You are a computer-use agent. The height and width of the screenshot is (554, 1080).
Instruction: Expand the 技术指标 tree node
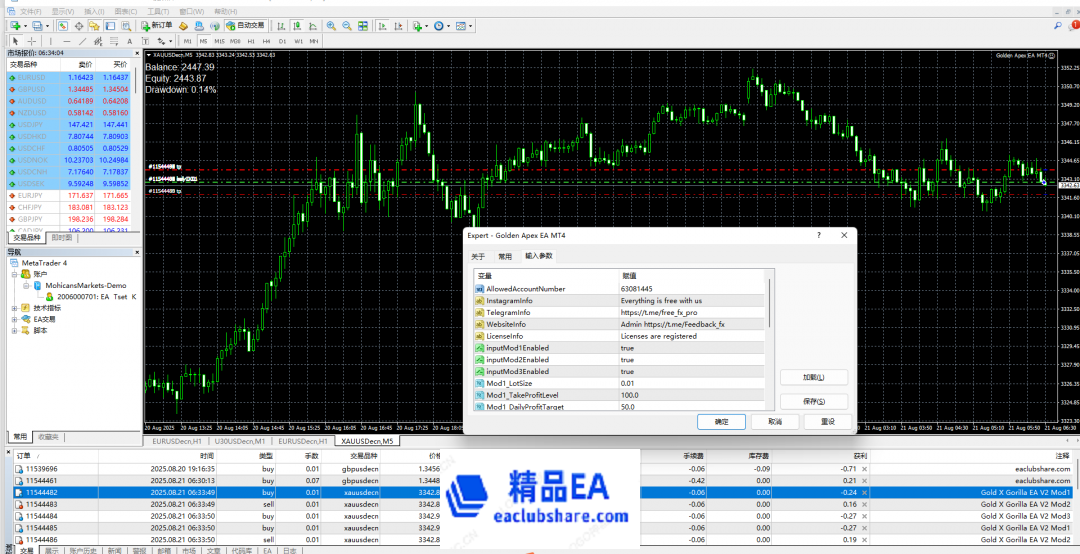(x=14, y=308)
